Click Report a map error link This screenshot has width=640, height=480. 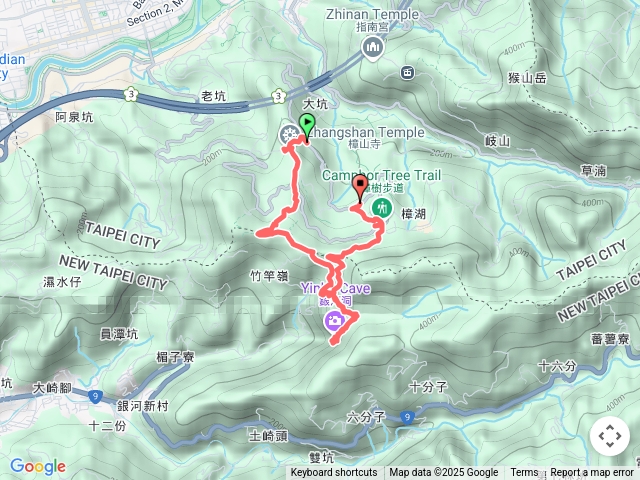pos(591,473)
